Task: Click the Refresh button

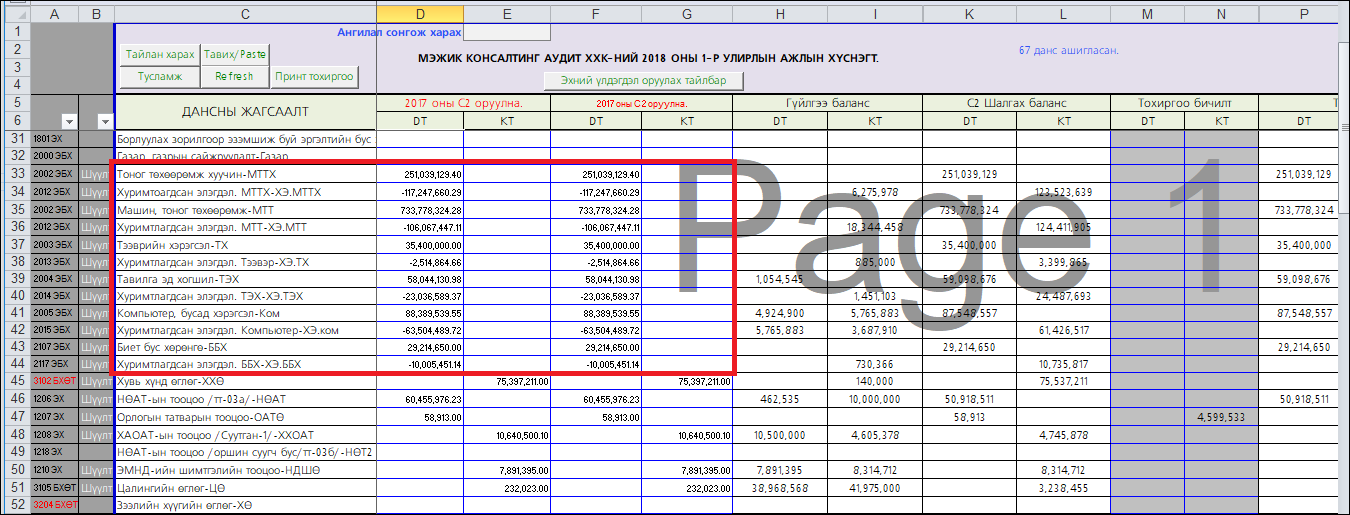Action: click(x=234, y=76)
